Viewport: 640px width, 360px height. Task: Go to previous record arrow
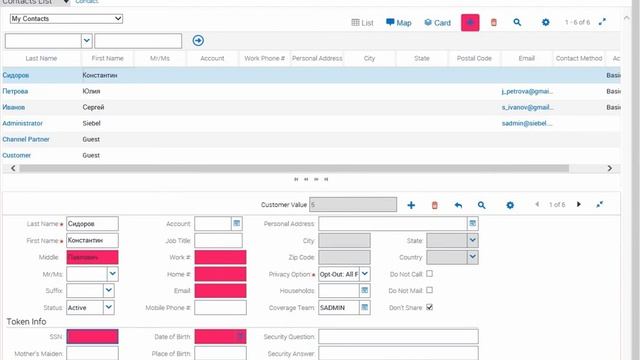coord(537,204)
